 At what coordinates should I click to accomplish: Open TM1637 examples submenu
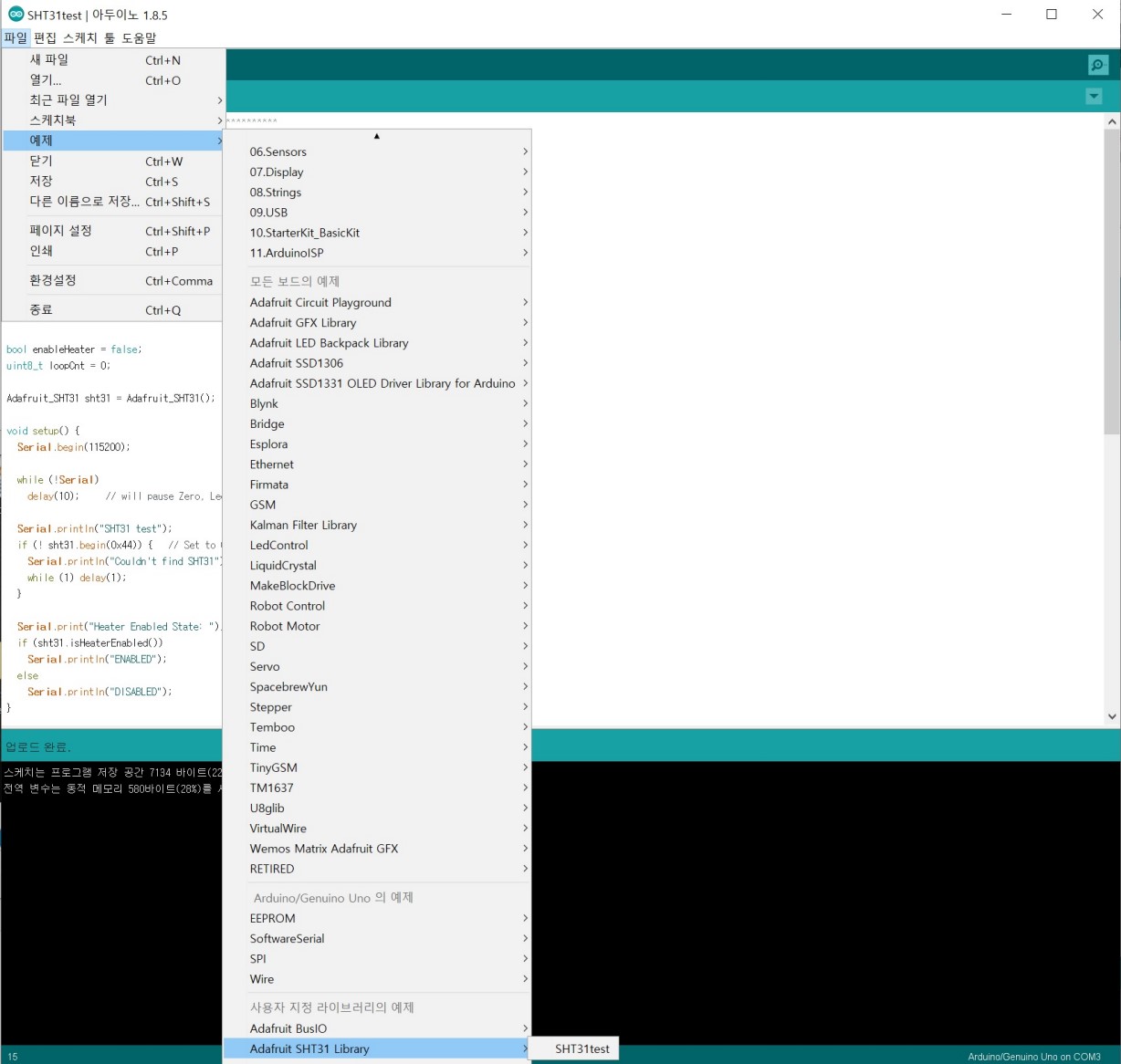click(x=377, y=788)
